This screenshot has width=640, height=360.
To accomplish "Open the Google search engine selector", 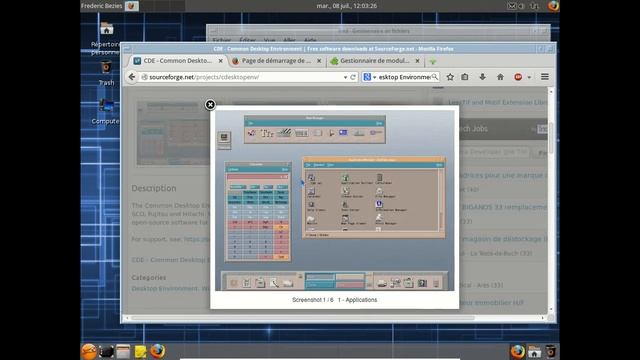I will tap(369, 77).
